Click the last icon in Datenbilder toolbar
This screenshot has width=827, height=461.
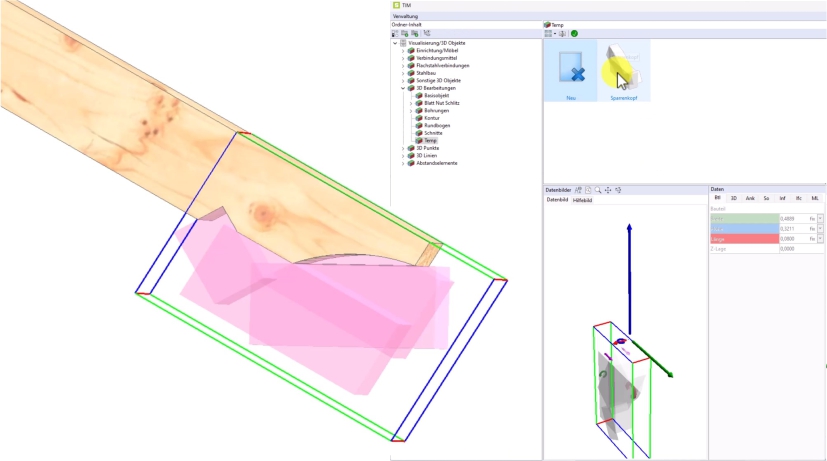[x=619, y=189]
